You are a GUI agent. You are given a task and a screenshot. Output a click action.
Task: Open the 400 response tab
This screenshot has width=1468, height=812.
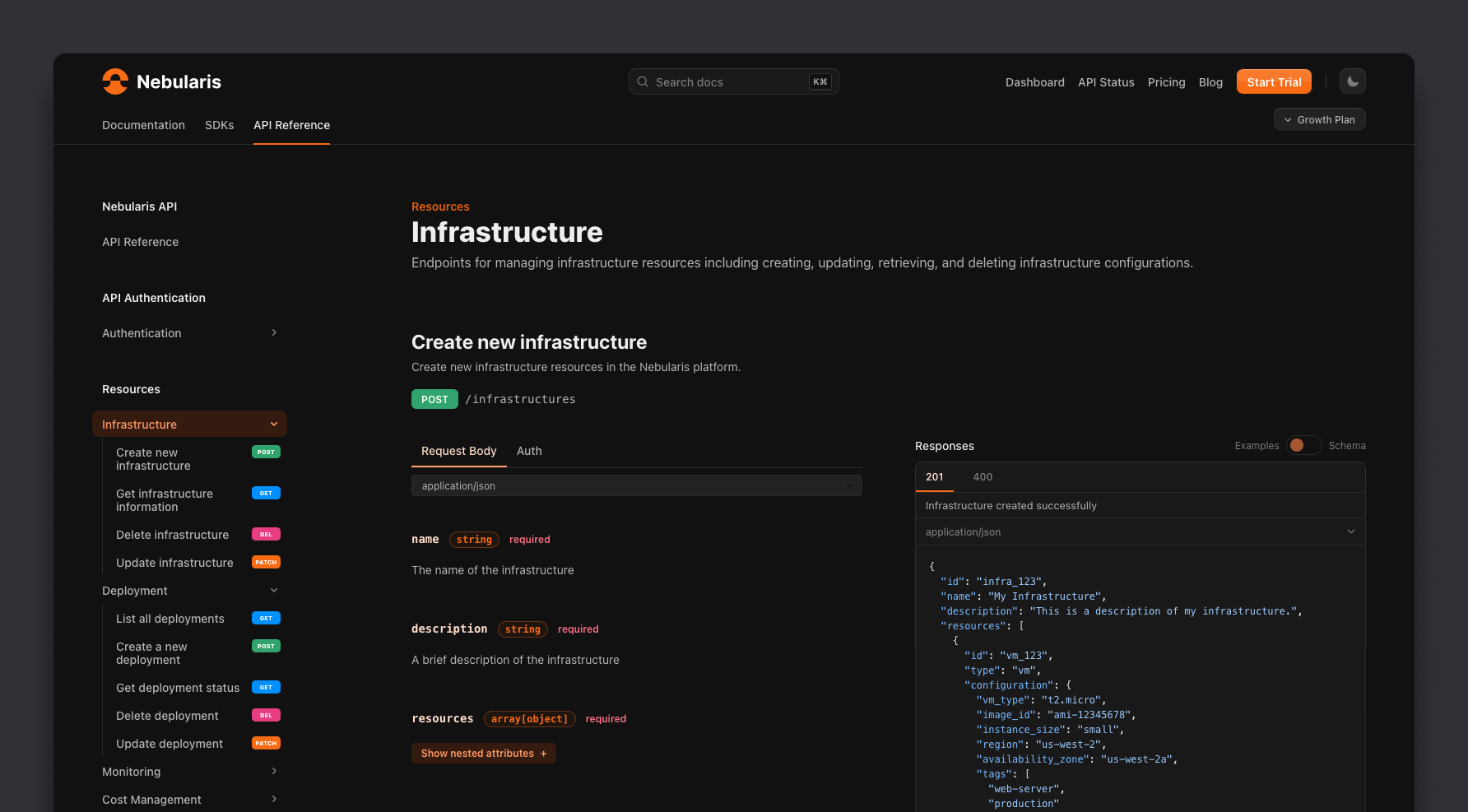983,476
